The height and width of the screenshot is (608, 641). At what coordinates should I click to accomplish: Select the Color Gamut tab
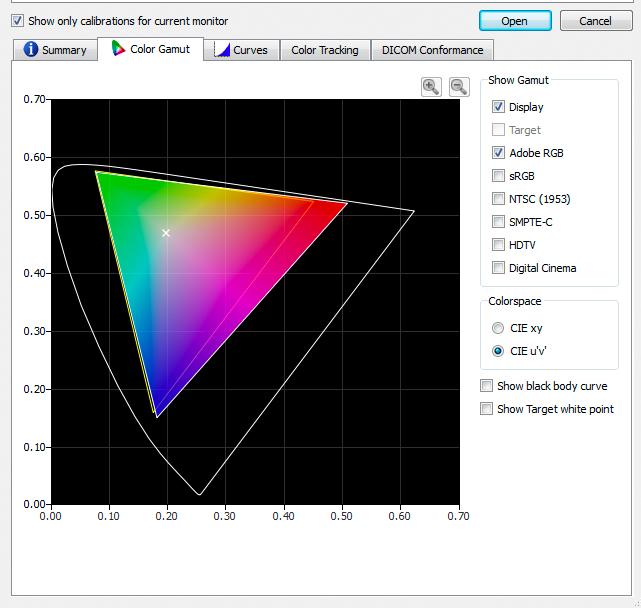point(150,49)
